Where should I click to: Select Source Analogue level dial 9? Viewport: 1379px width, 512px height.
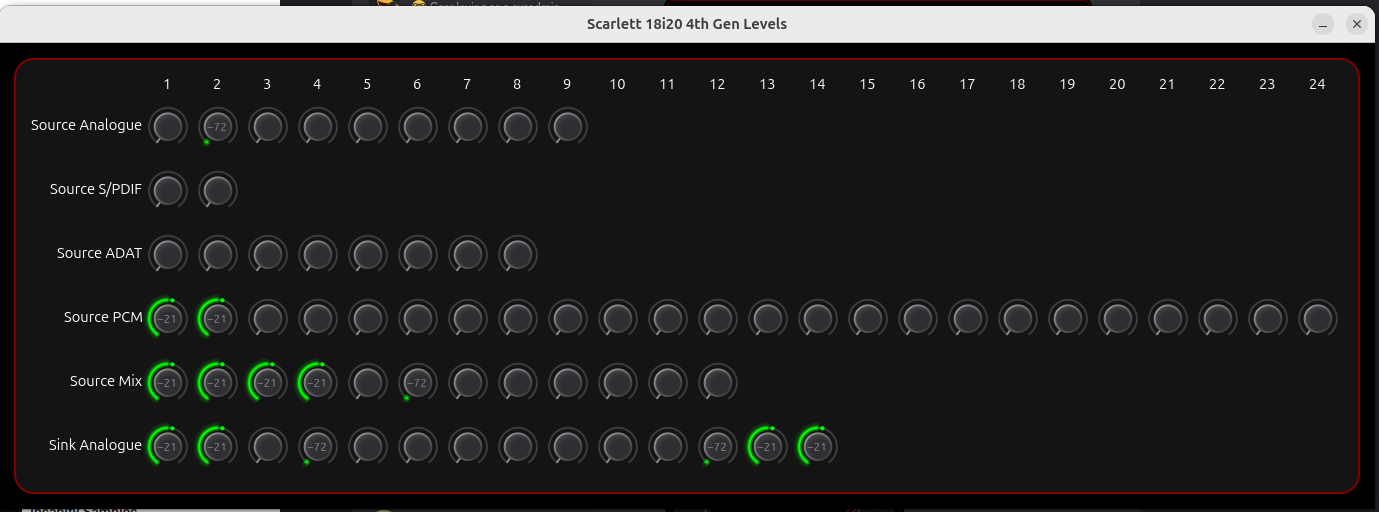(567, 127)
